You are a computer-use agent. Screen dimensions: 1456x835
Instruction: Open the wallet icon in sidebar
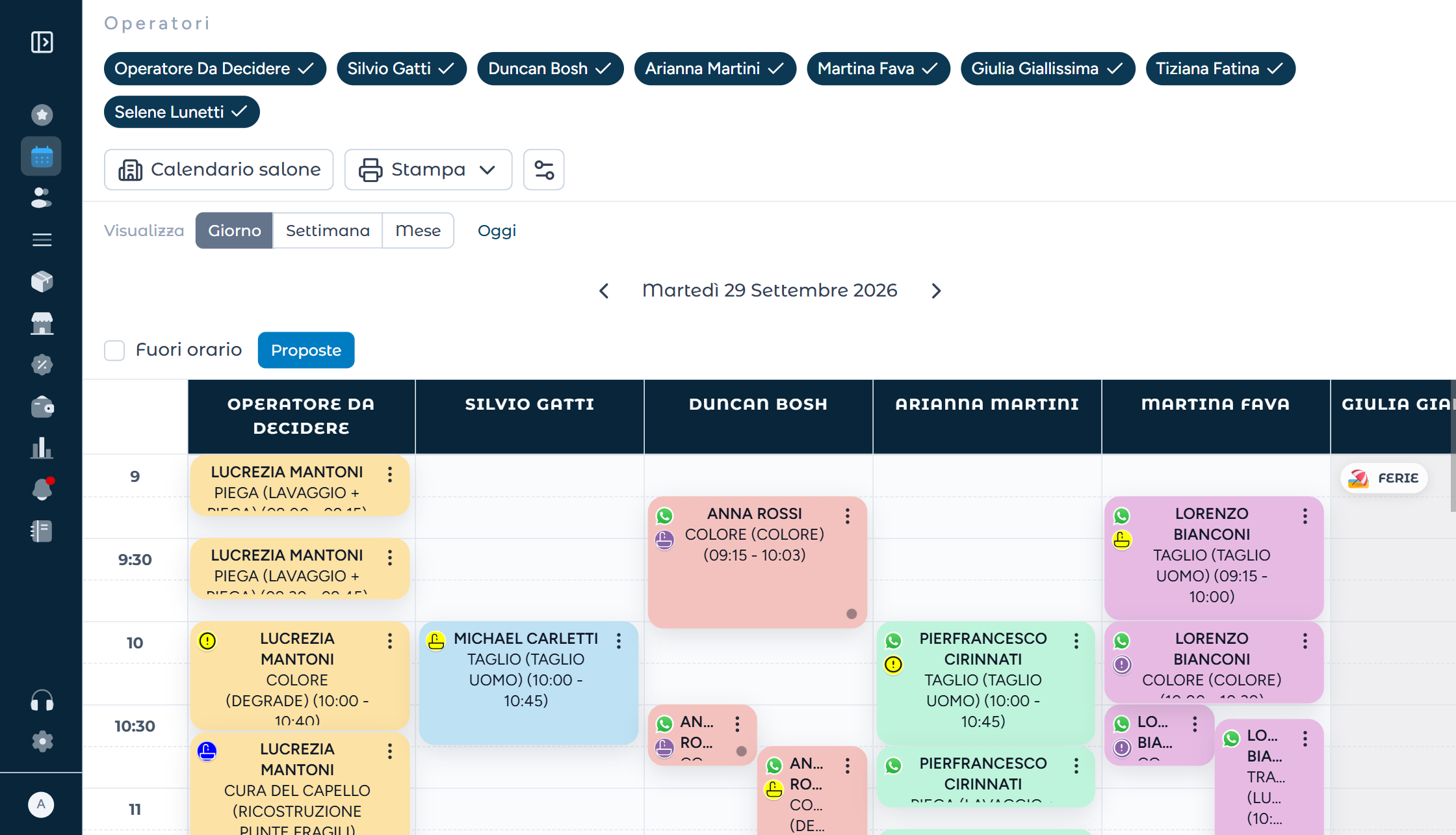pyautogui.click(x=42, y=406)
